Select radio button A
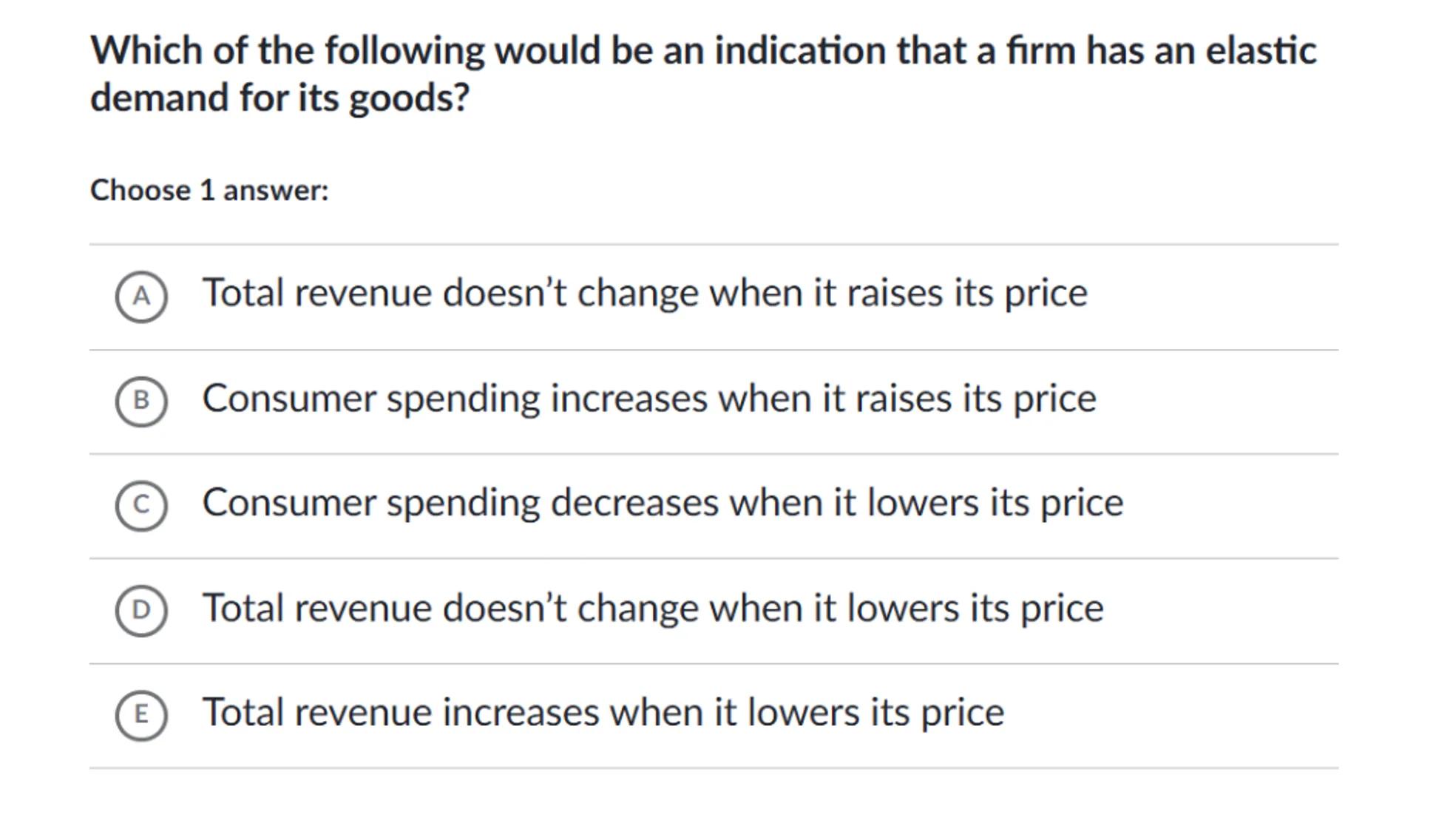Screen dimensions: 1453x840 [141, 297]
